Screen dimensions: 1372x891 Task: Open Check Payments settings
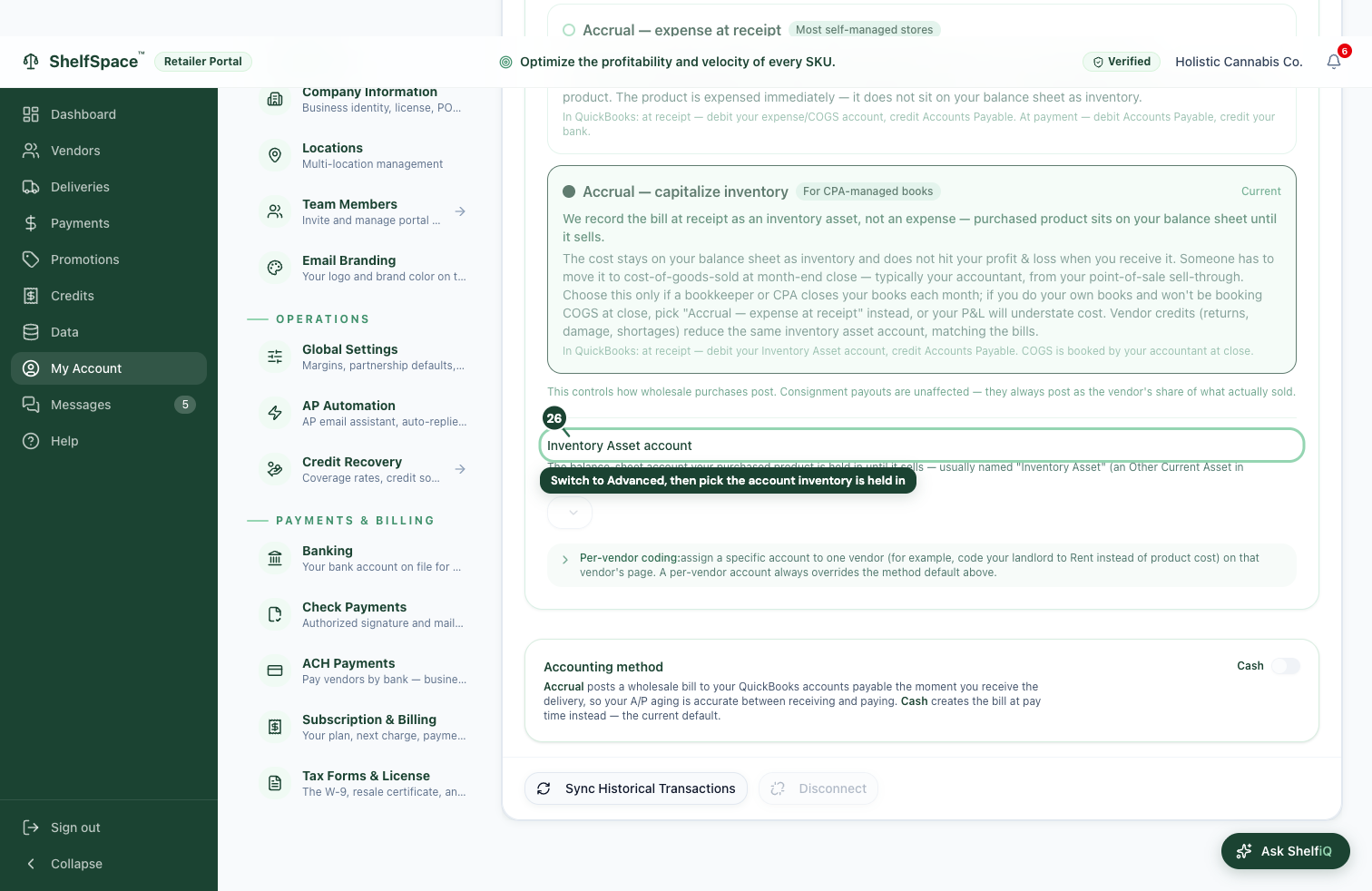361,614
